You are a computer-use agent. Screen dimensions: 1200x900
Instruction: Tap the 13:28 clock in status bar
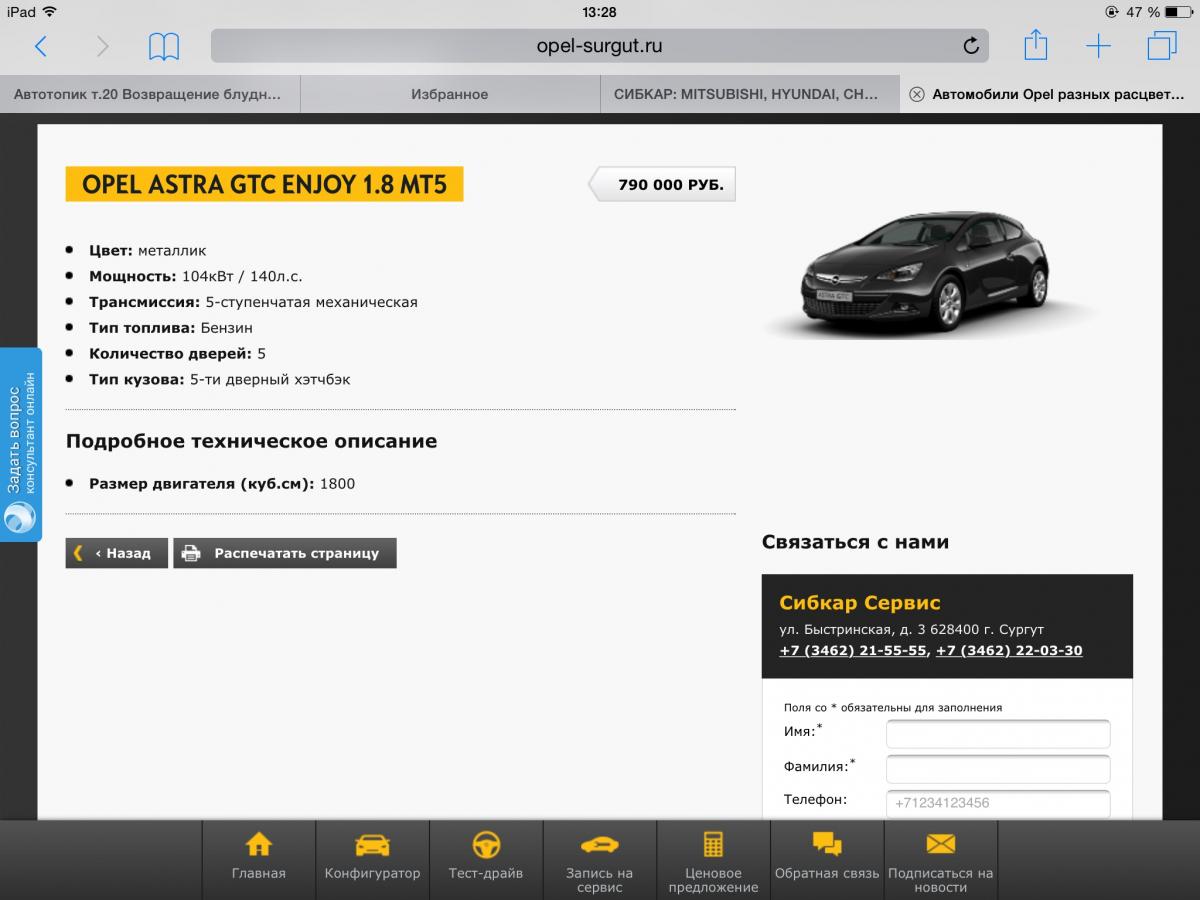click(599, 12)
